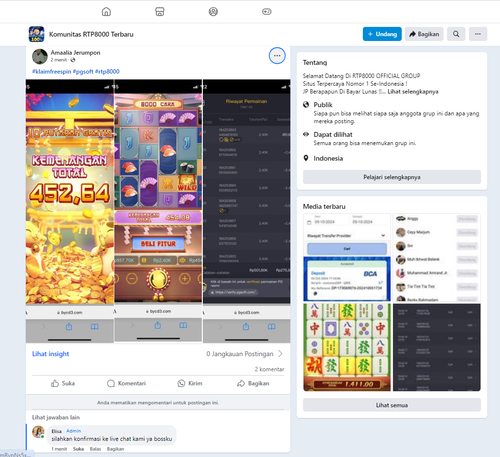
Task: Click Balas under Elisa's comment
Action: coord(95,449)
